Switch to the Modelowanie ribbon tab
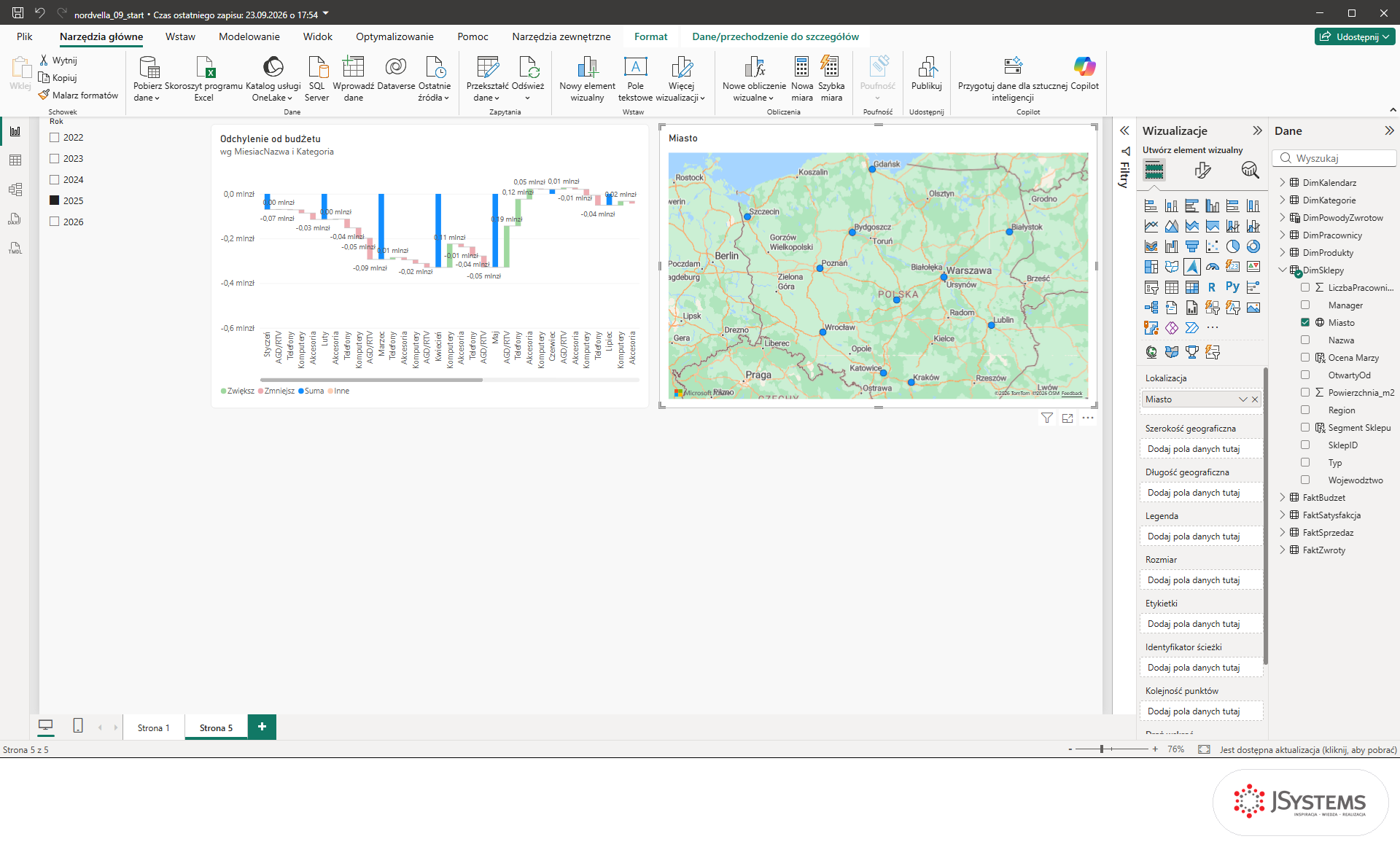The image size is (1400, 847). coord(249,36)
